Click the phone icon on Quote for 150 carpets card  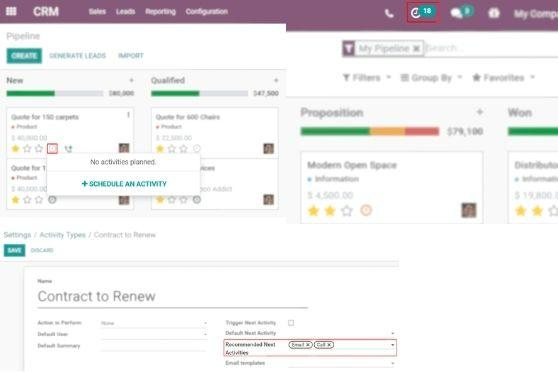pyautogui.click(x=68, y=149)
